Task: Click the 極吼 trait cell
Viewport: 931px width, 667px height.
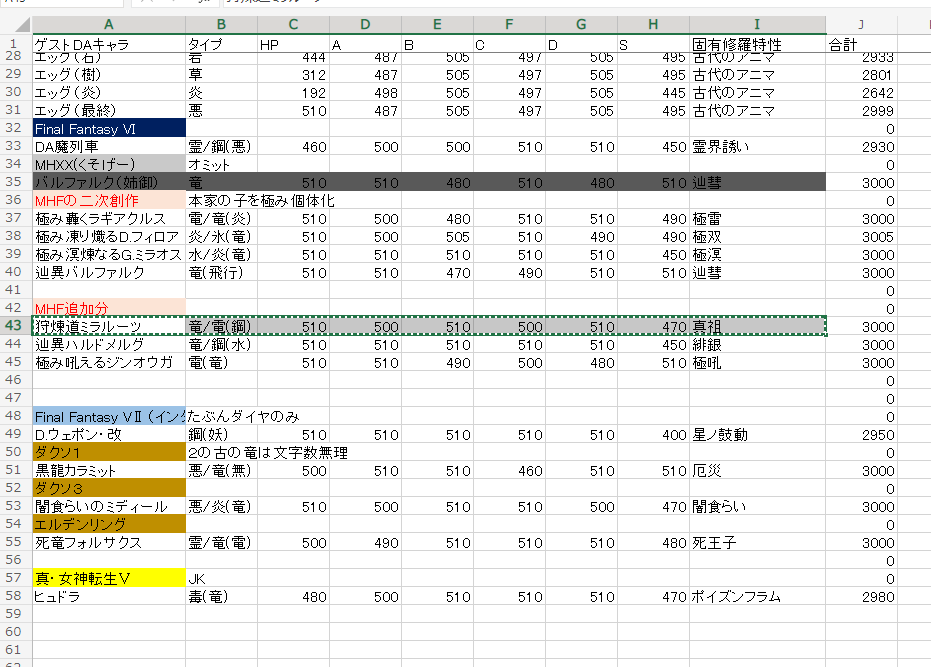Action: click(757, 362)
